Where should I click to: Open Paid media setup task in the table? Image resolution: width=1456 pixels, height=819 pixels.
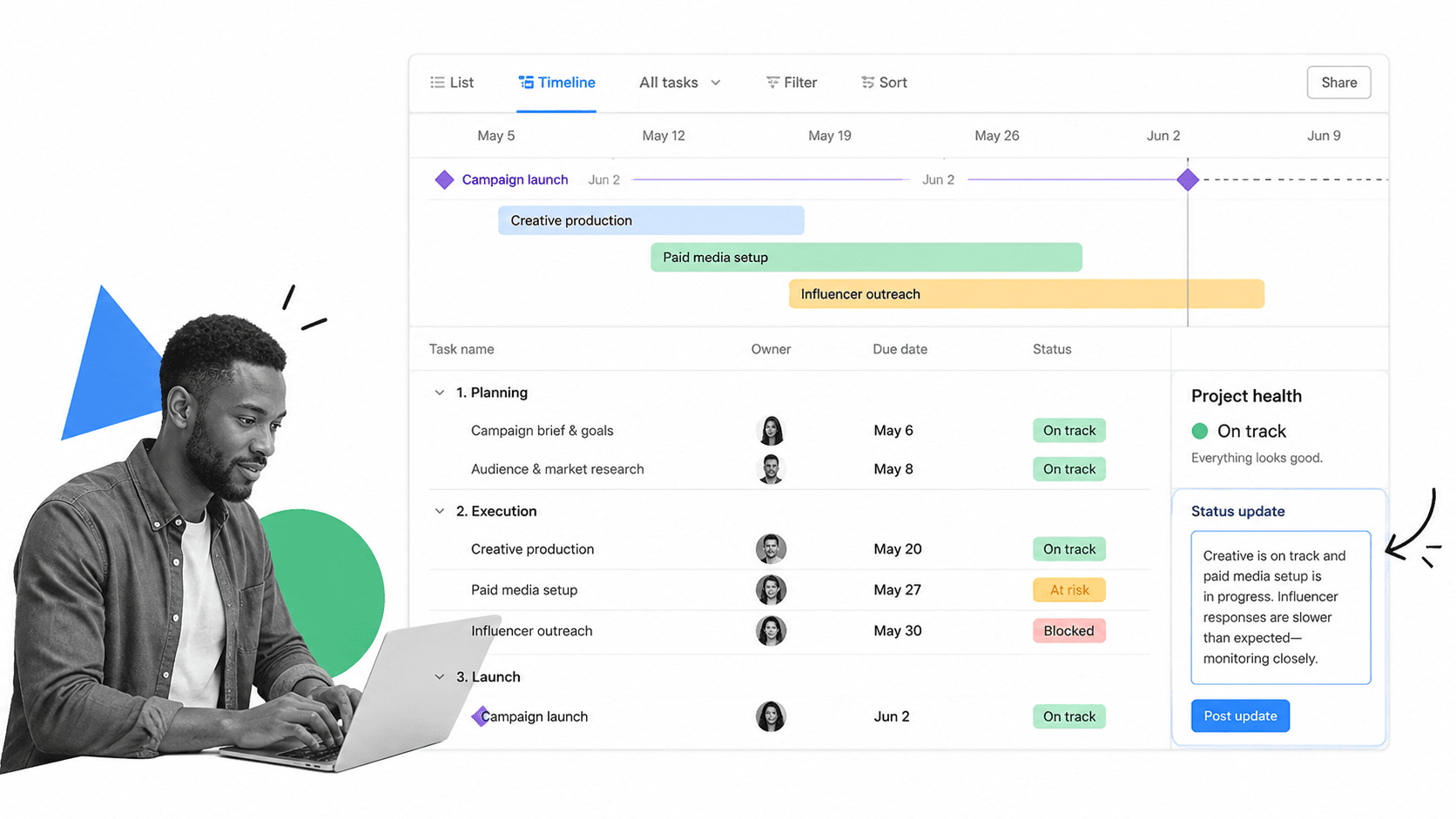pos(524,589)
